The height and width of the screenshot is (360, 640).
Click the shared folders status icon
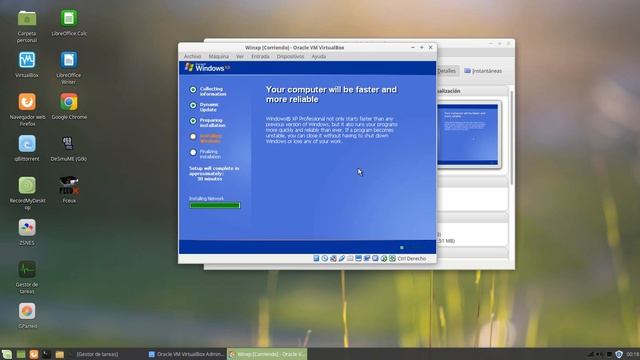tap(350, 258)
